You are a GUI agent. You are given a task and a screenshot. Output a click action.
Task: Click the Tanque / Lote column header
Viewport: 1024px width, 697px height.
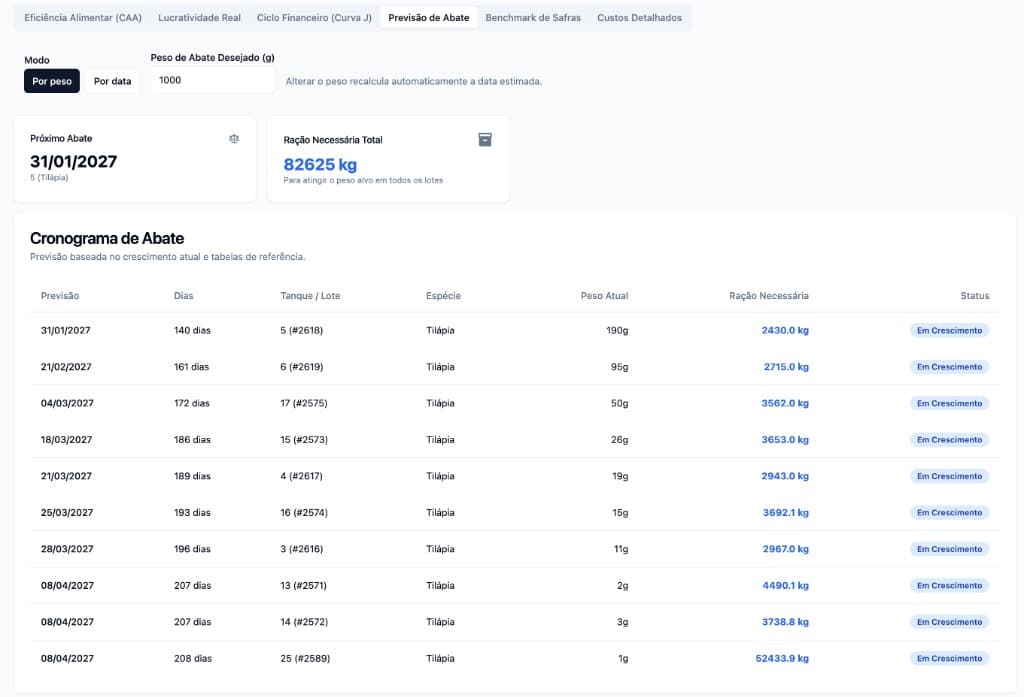click(x=310, y=296)
